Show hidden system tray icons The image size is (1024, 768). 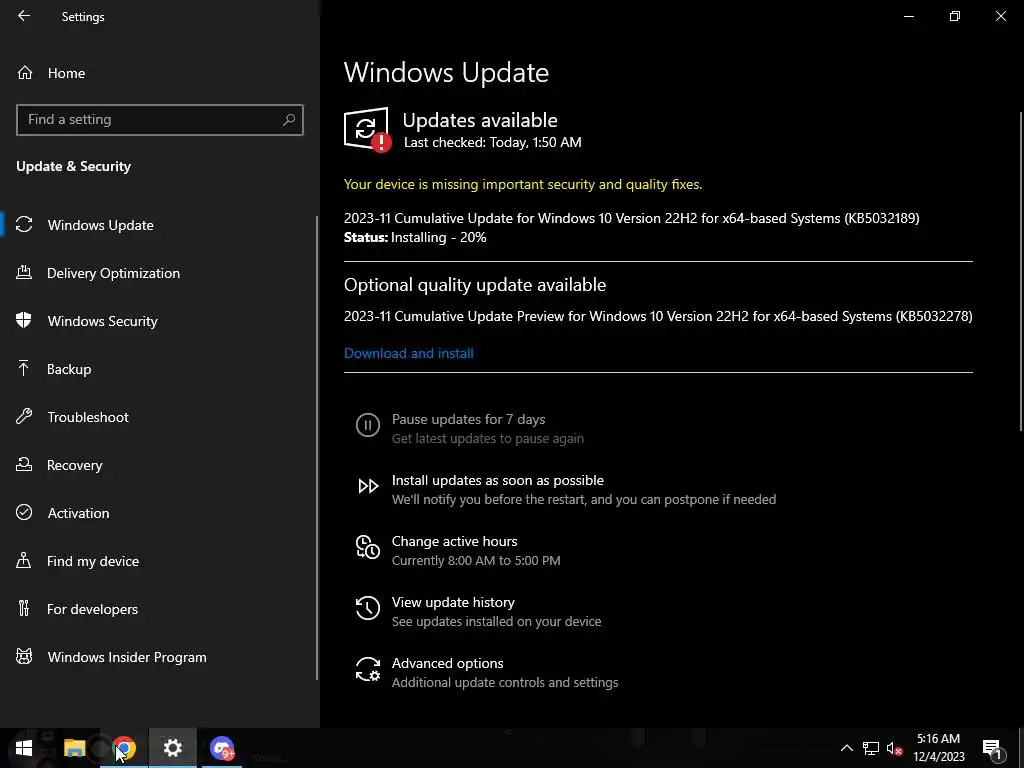846,748
